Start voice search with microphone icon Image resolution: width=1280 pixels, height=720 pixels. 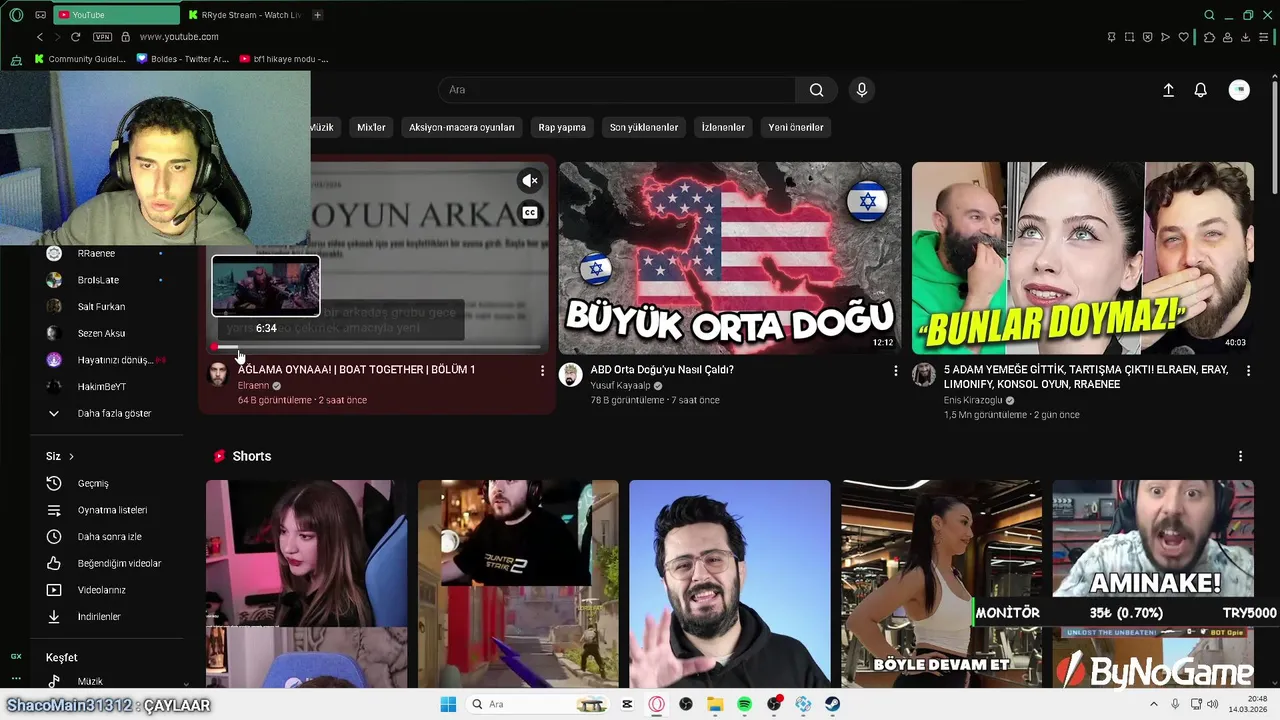tap(862, 90)
